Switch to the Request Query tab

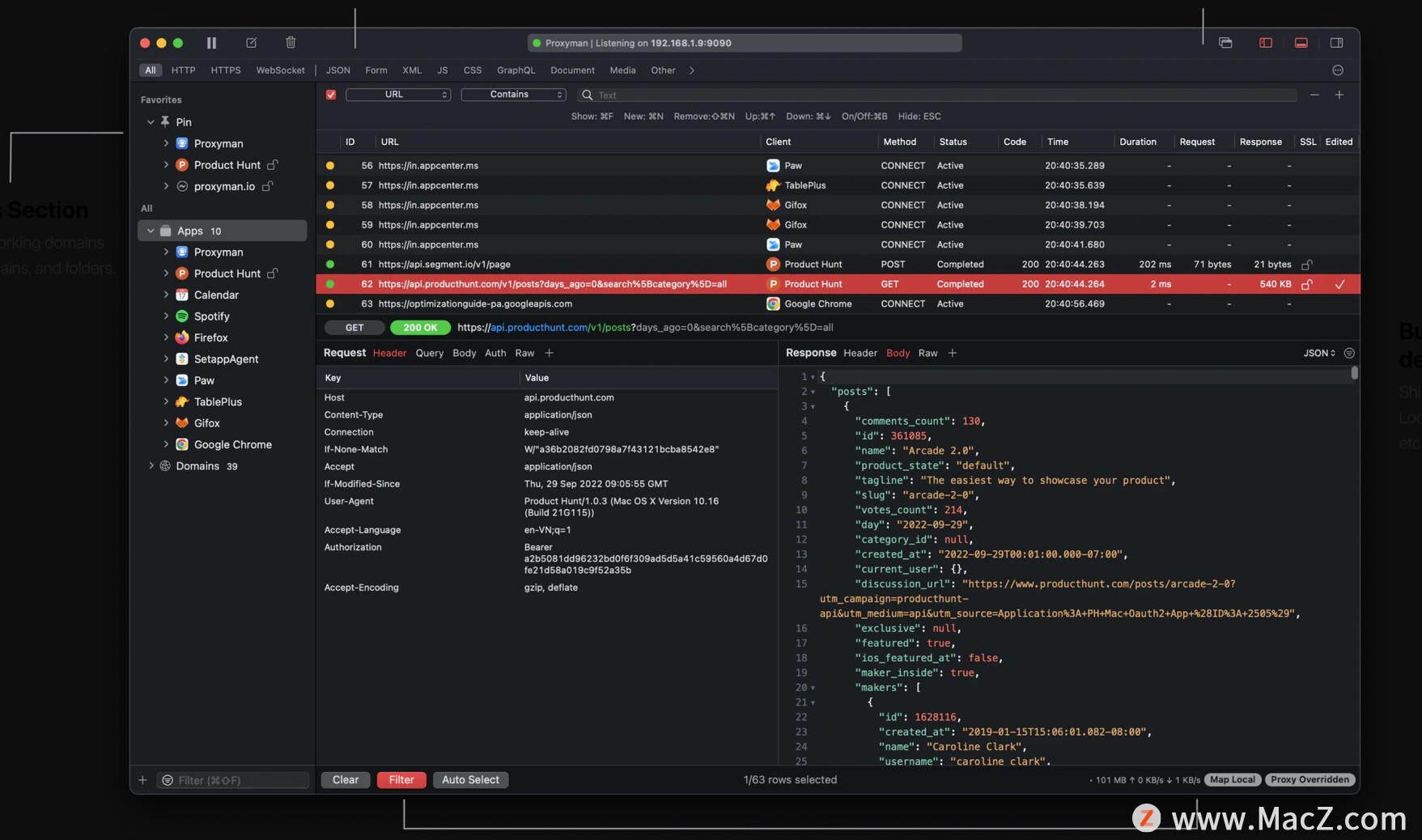[x=430, y=353]
